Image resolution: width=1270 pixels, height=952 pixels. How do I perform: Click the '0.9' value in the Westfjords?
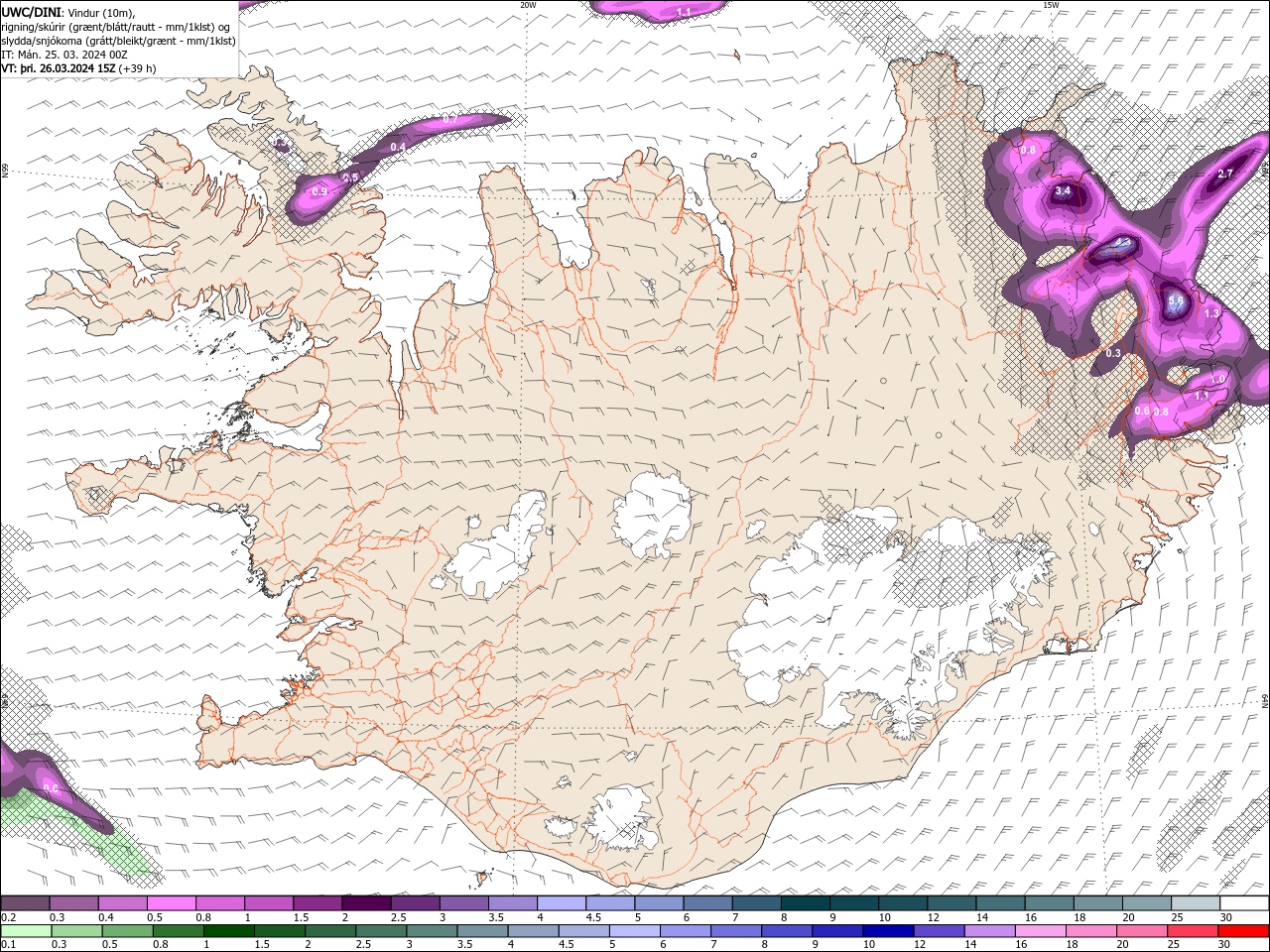(x=319, y=190)
